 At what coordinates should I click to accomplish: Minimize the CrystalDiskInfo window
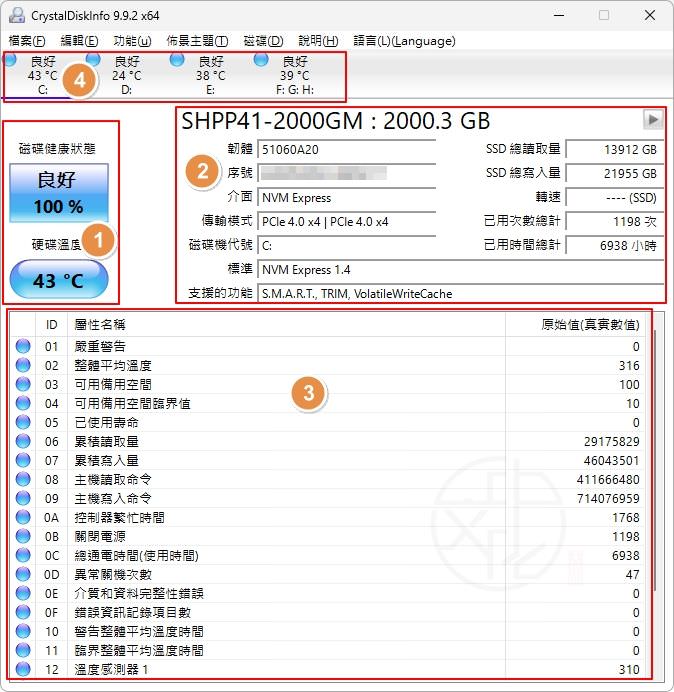click(559, 15)
